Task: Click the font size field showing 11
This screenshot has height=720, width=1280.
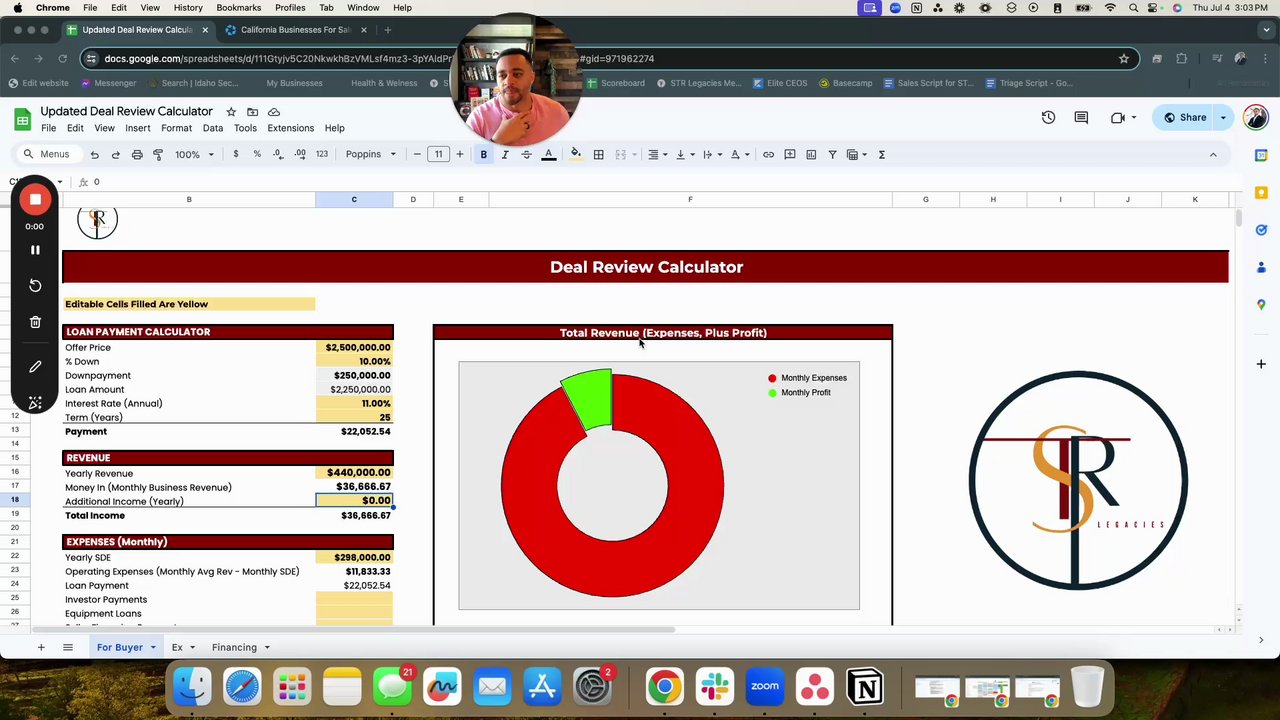Action: (438, 154)
